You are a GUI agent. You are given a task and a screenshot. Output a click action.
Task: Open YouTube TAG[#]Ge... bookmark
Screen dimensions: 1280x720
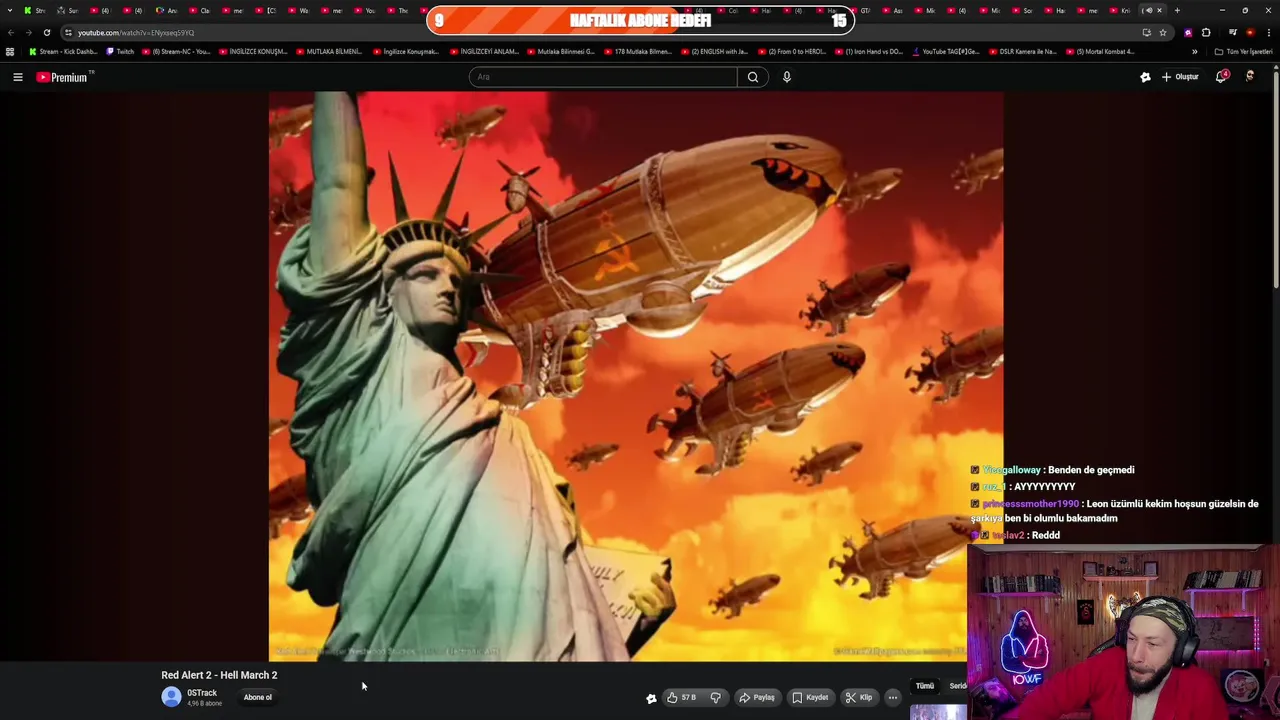click(946, 51)
